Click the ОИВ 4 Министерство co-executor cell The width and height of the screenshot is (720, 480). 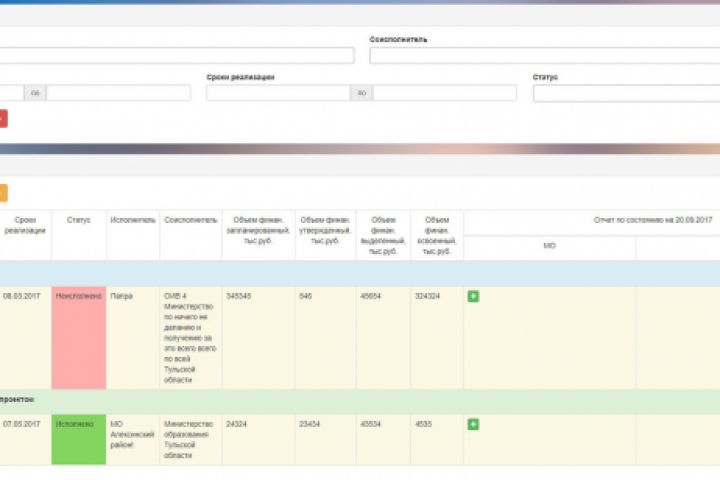(x=190, y=338)
